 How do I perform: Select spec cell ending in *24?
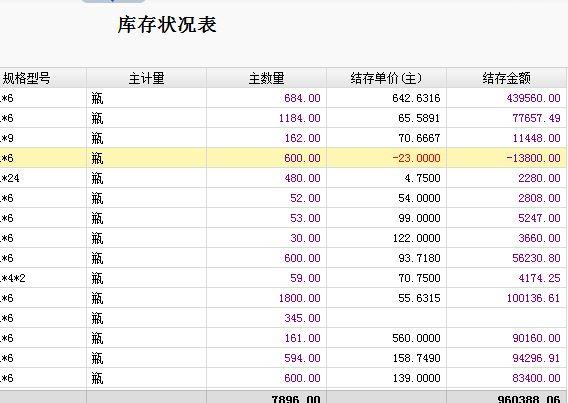click(43, 178)
